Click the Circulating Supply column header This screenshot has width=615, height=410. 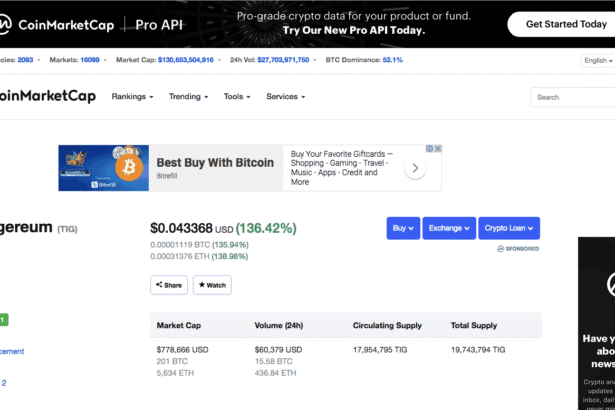tap(387, 325)
